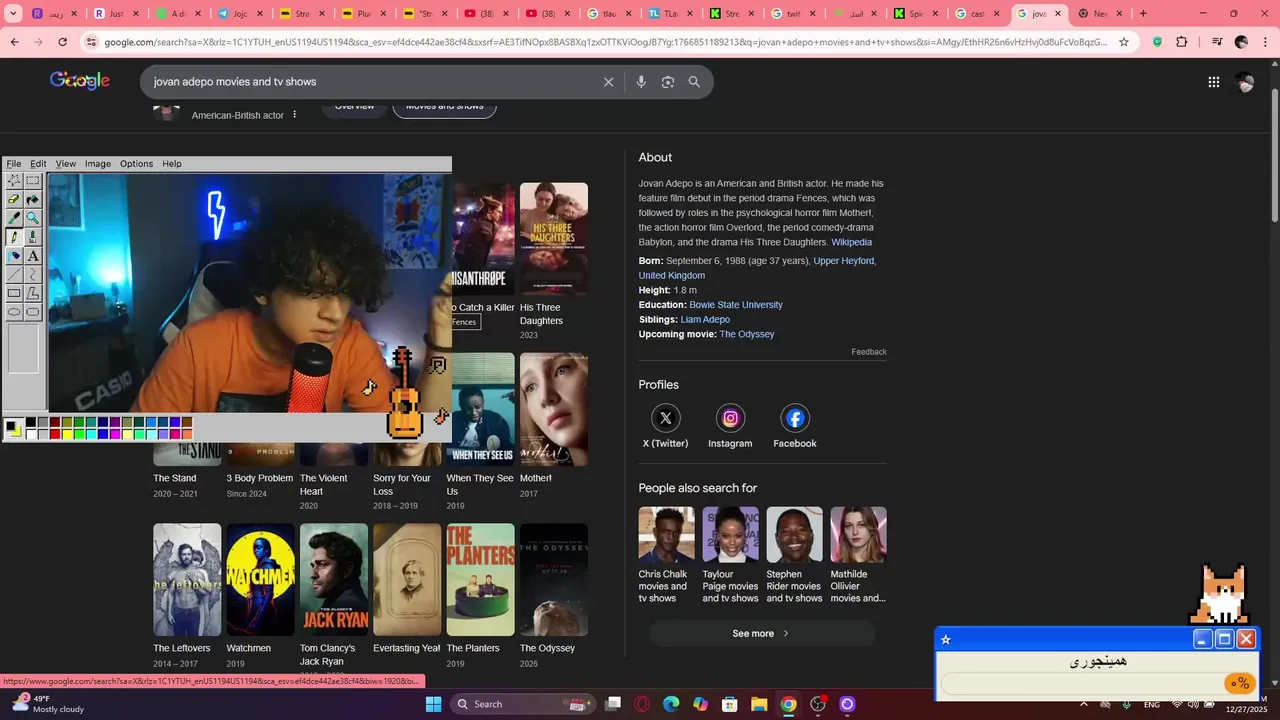Image resolution: width=1280 pixels, height=720 pixels.
Task: Open Microsoft Edge from taskbar
Action: [671, 704]
